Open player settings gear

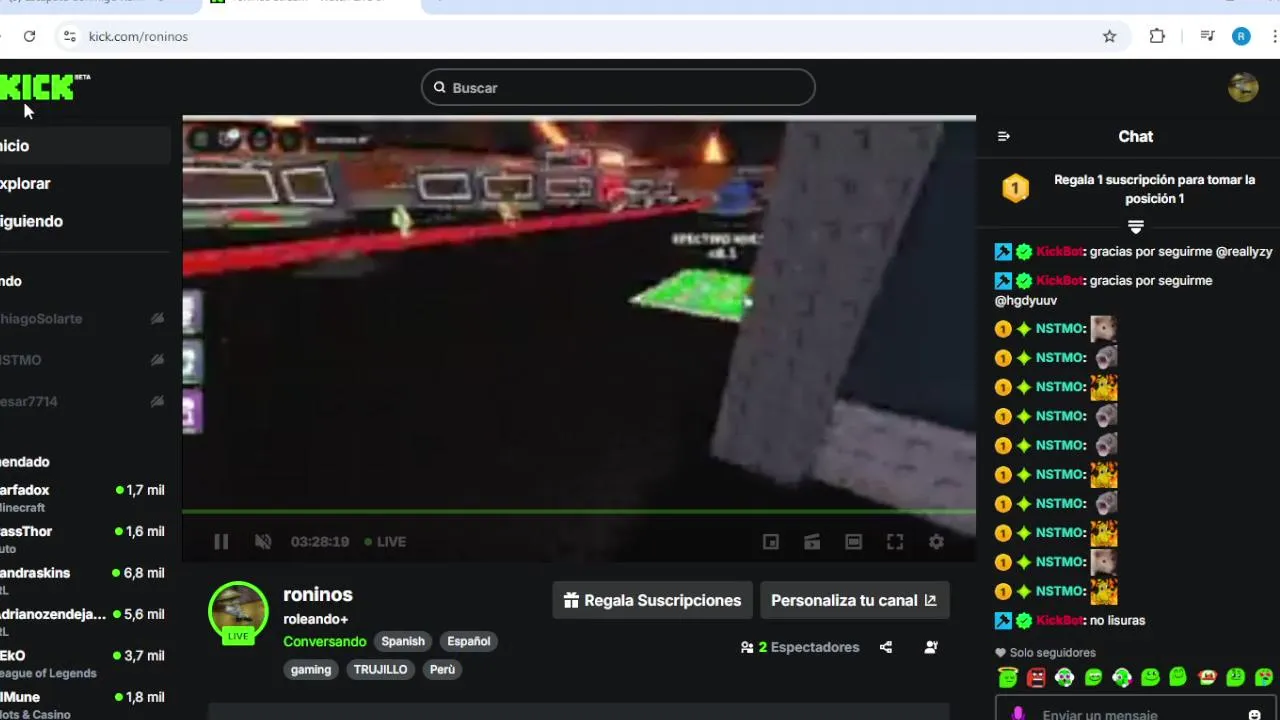pos(936,541)
